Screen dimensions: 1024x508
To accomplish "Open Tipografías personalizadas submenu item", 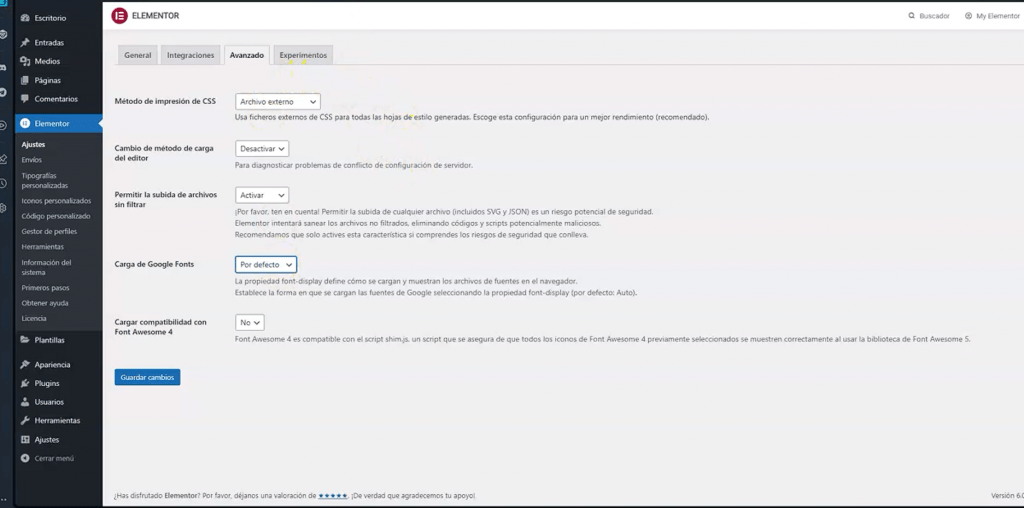I will click(x=44, y=180).
